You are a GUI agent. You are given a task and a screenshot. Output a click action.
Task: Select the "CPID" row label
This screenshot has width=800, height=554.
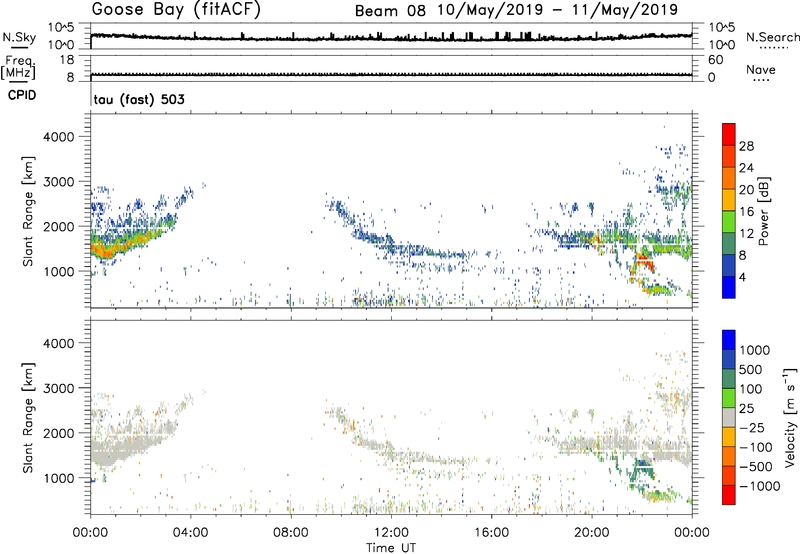click(22, 95)
